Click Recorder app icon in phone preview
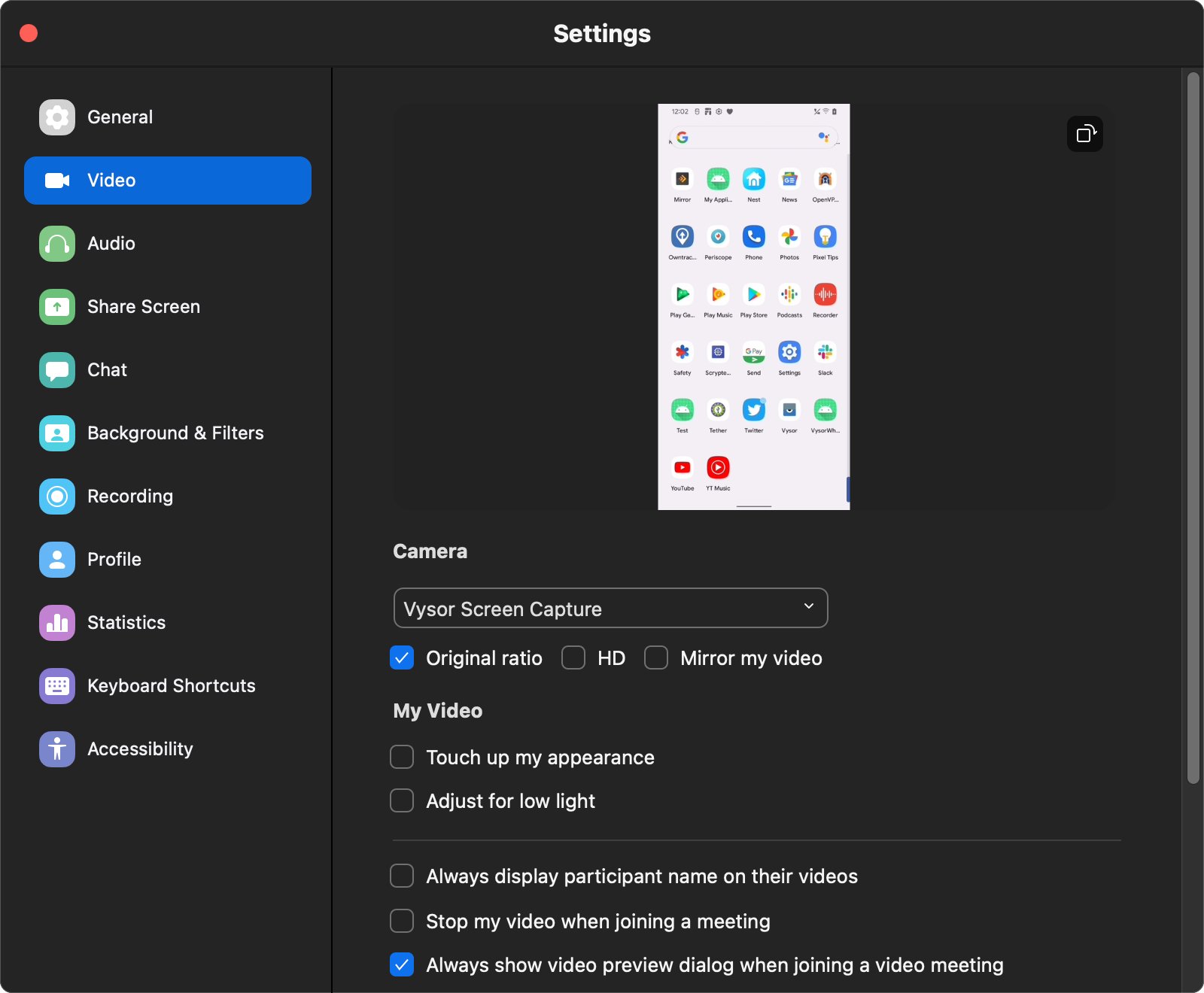Viewport: 1204px width, 993px height. [x=825, y=294]
